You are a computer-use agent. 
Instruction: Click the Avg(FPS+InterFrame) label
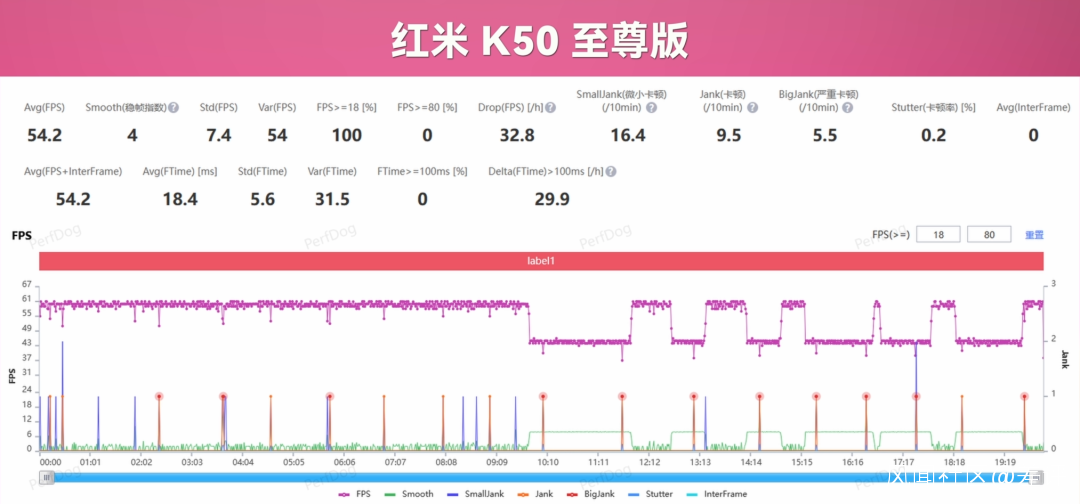73,172
